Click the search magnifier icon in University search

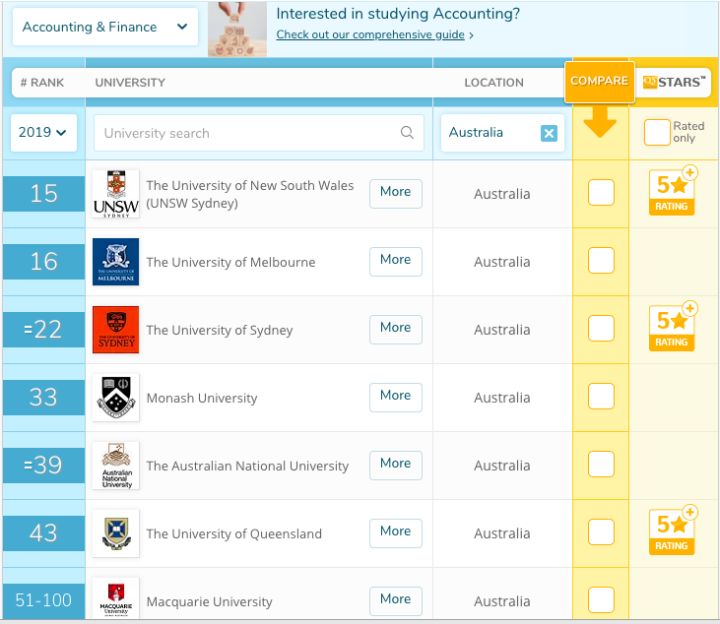click(x=407, y=133)
